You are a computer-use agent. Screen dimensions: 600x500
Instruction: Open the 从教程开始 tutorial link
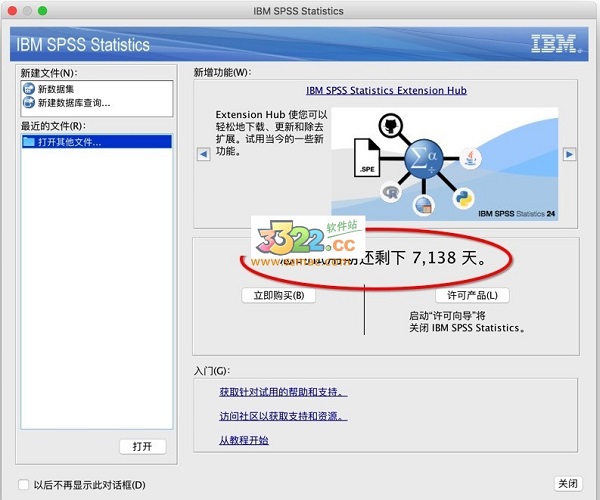point(244,440)
